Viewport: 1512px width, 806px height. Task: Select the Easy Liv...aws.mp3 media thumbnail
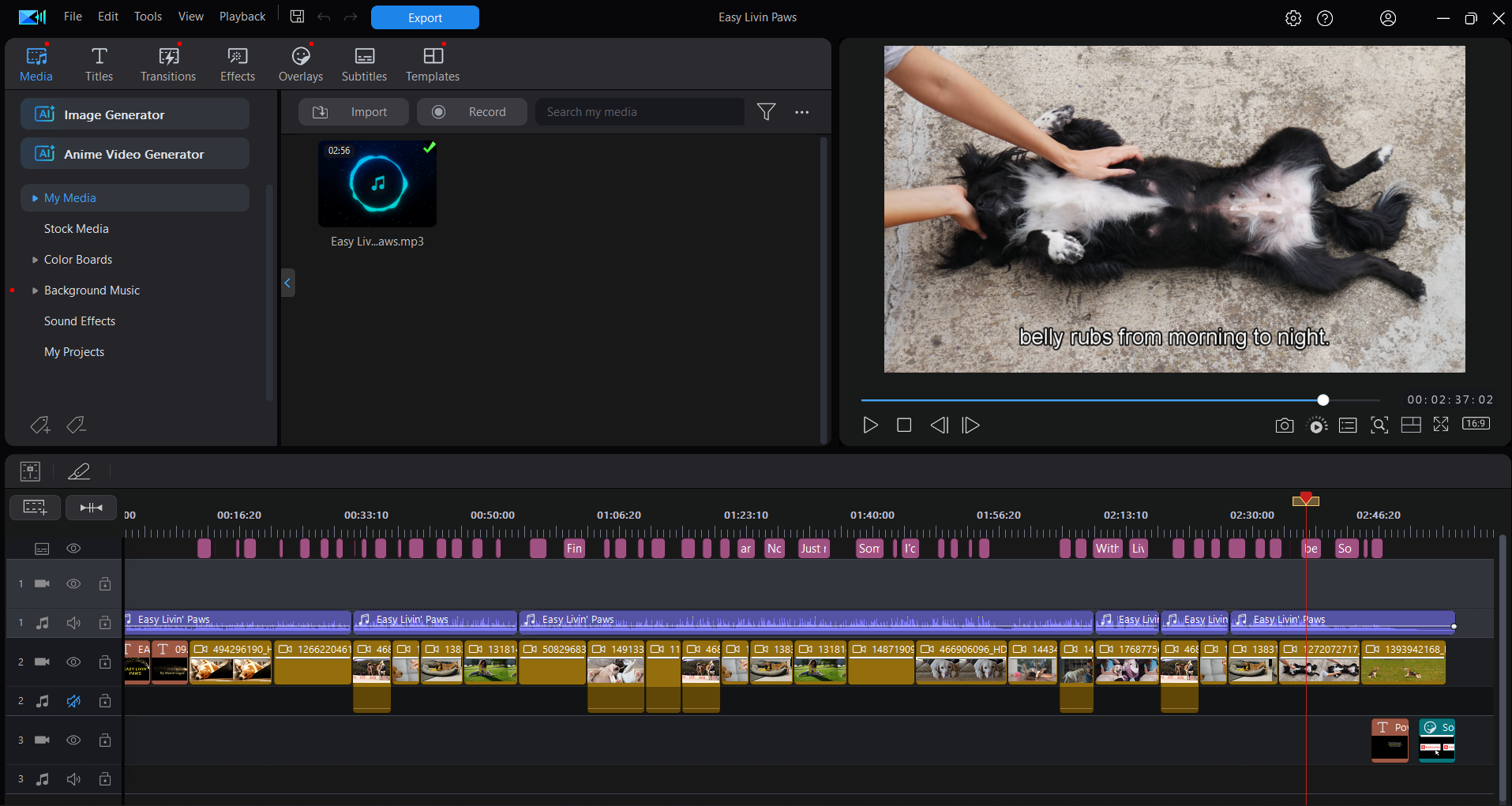click(377, 184)
